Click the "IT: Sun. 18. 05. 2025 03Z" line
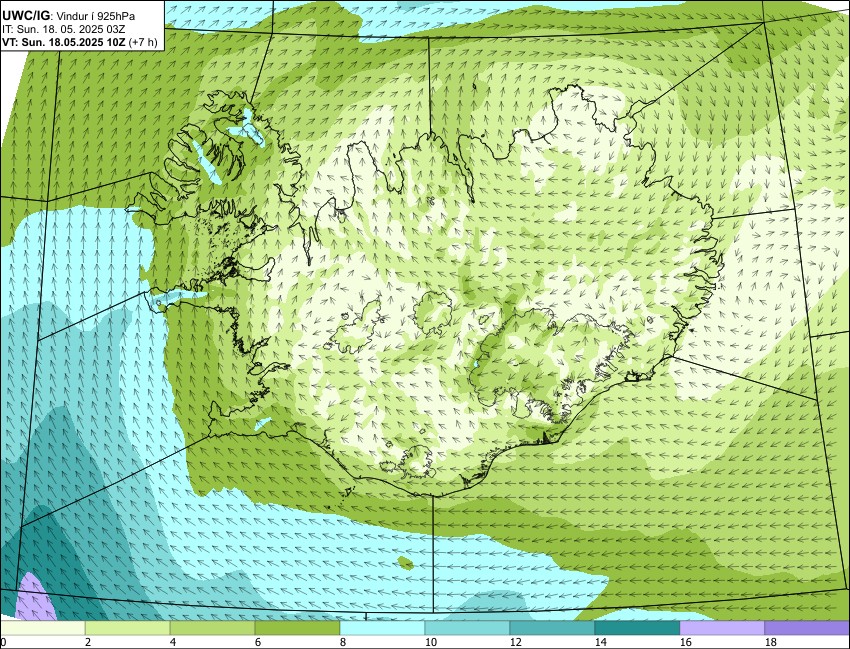 point(63,29)
